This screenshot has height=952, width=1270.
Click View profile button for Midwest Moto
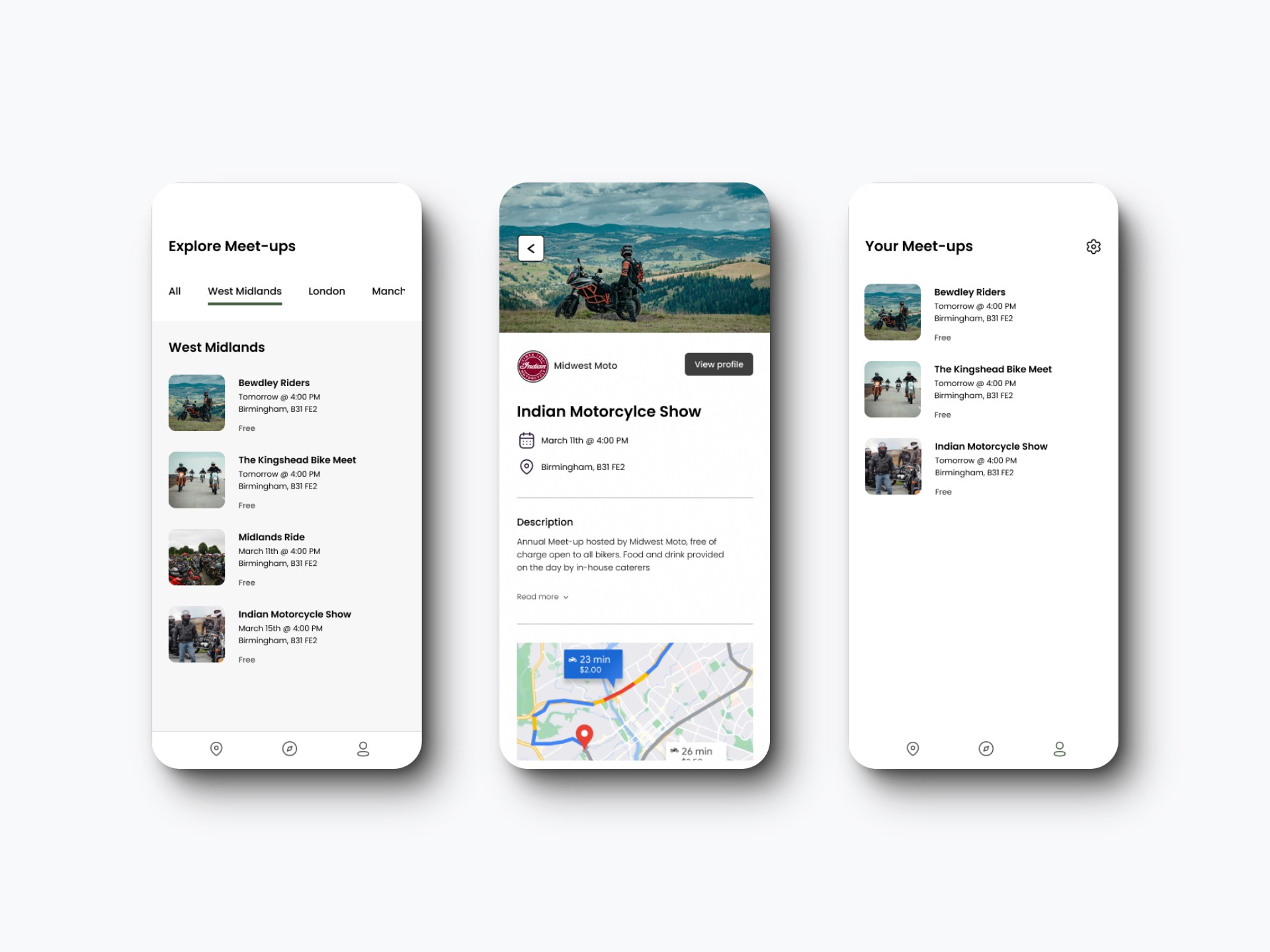point(718,364)
